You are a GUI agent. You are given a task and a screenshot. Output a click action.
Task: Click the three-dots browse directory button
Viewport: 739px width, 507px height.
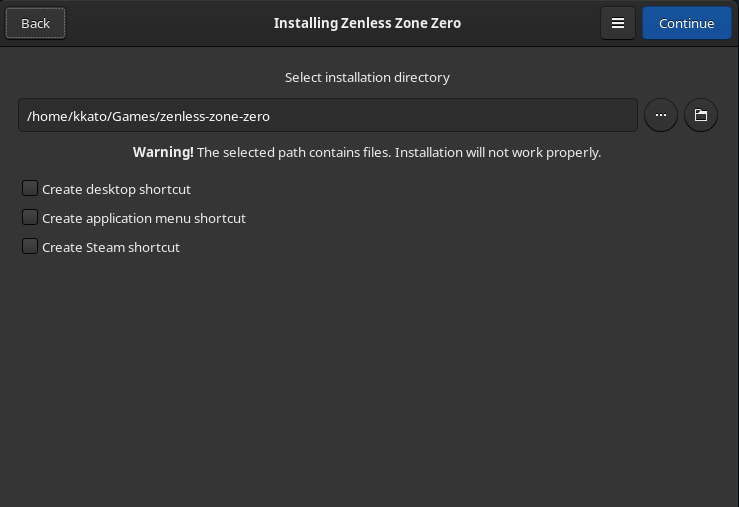coord(661,116)
